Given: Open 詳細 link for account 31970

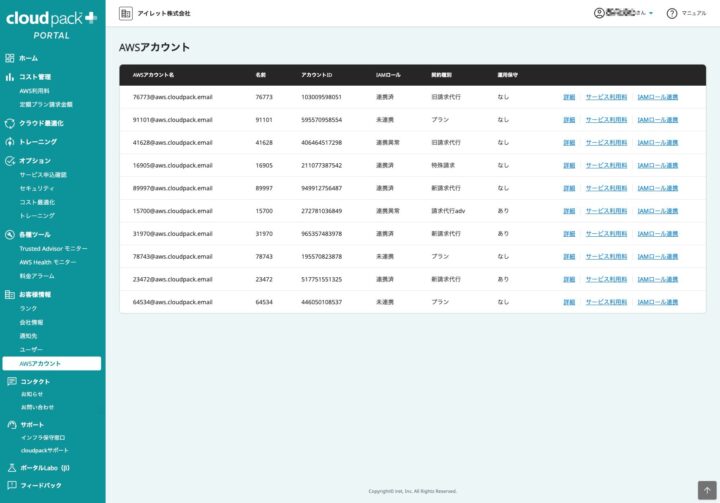Looking at the screenshot, I should click(x=569, y=234).
